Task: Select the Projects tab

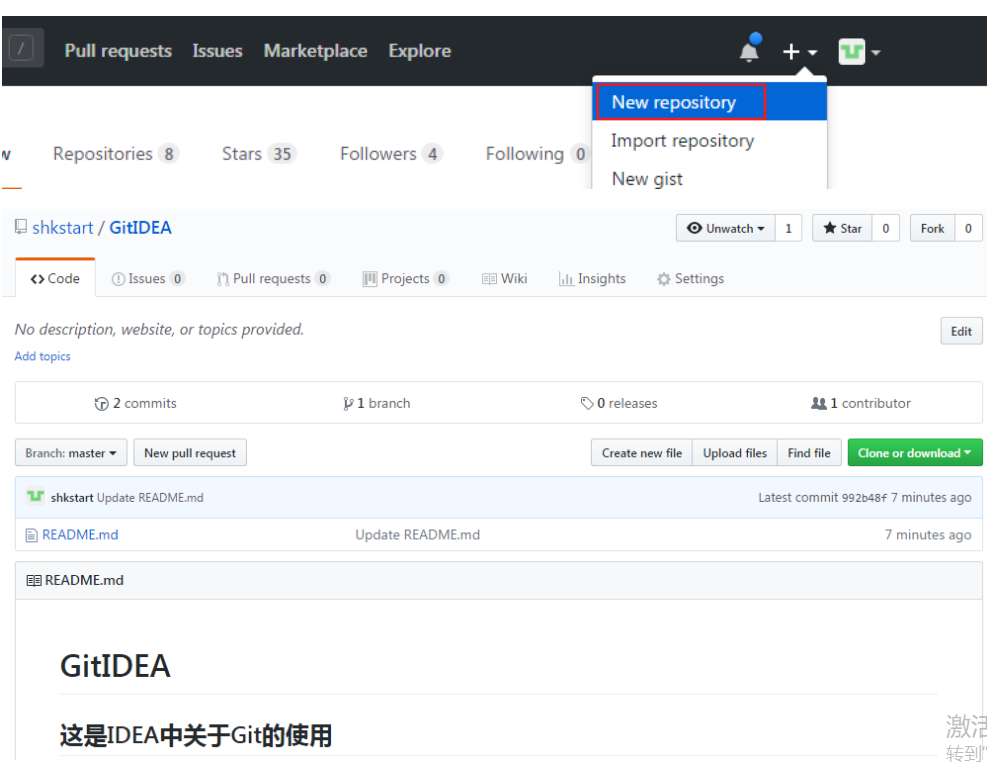Action: point(405,278)
